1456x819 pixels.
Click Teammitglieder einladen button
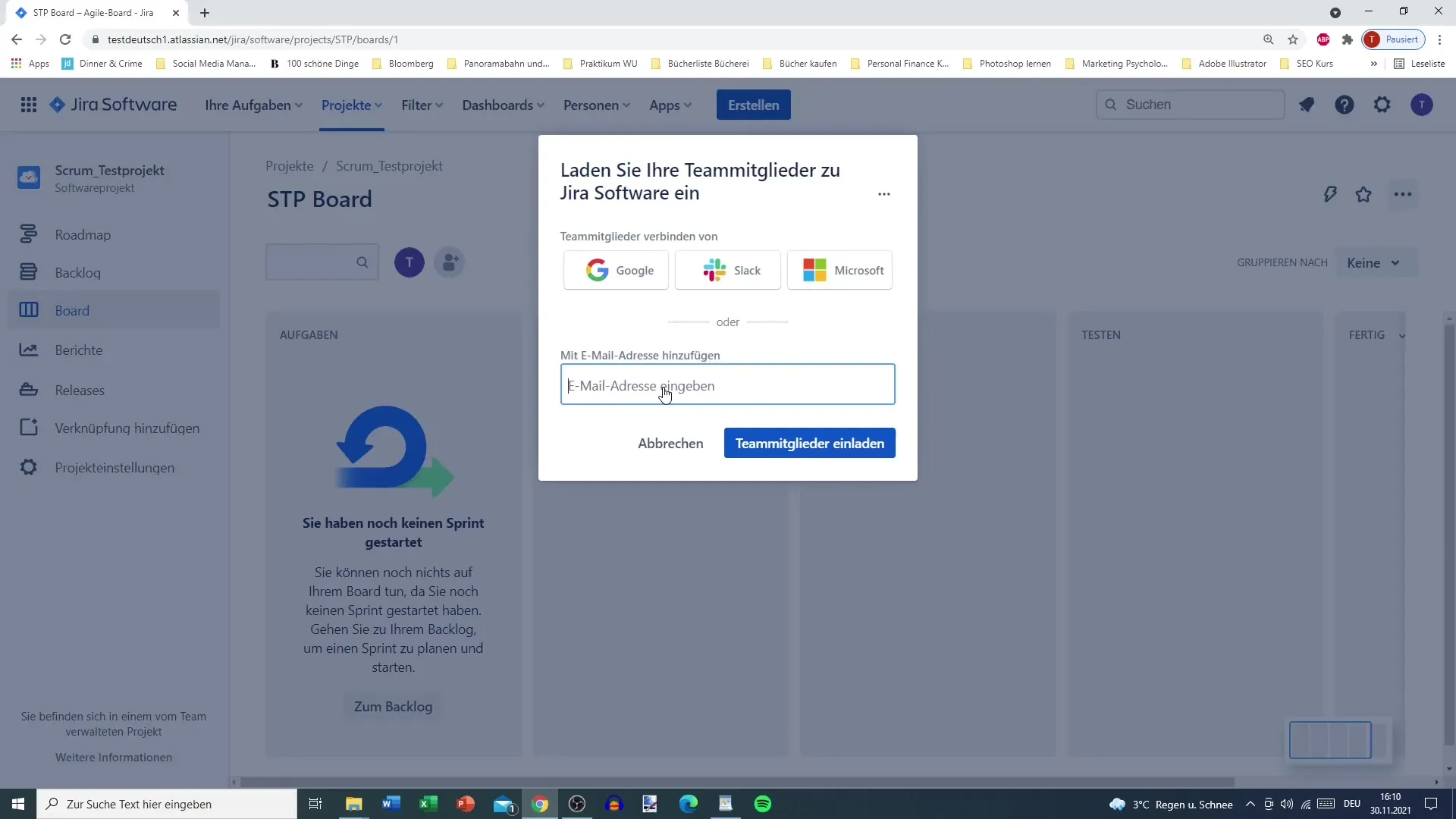(x=810, y=443)
